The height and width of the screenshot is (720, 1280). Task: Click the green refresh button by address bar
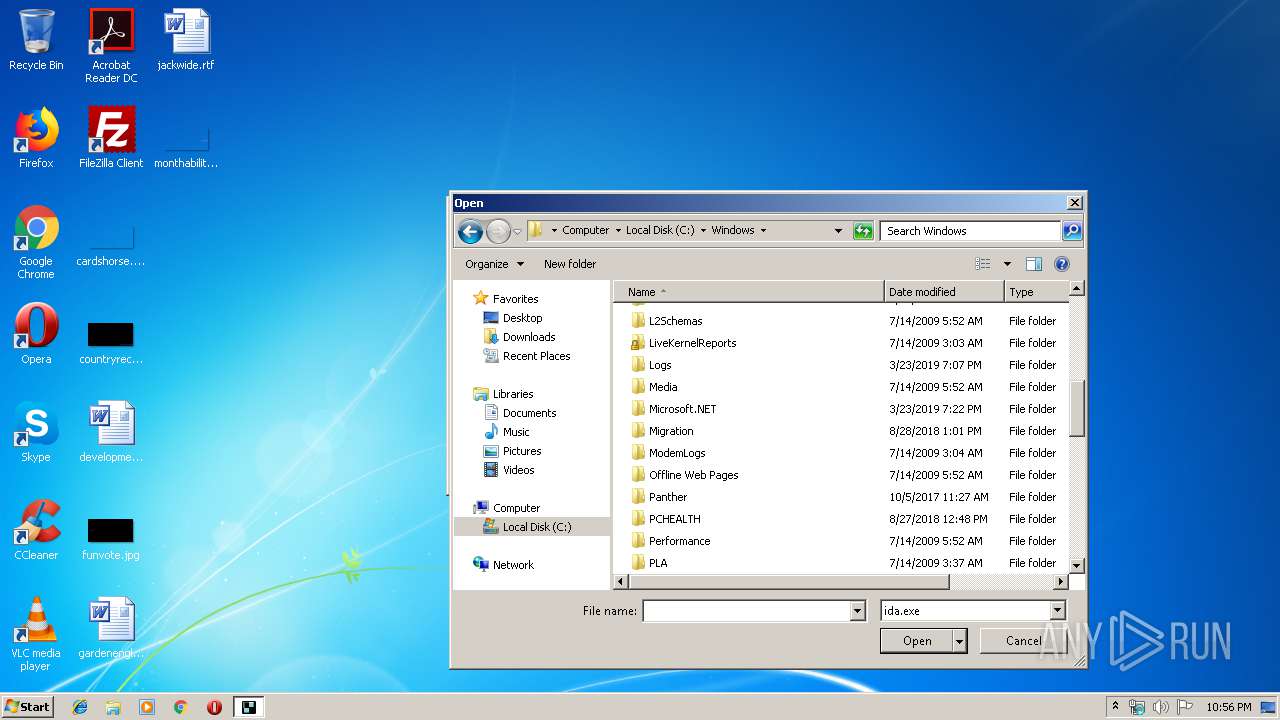point(863,231)
